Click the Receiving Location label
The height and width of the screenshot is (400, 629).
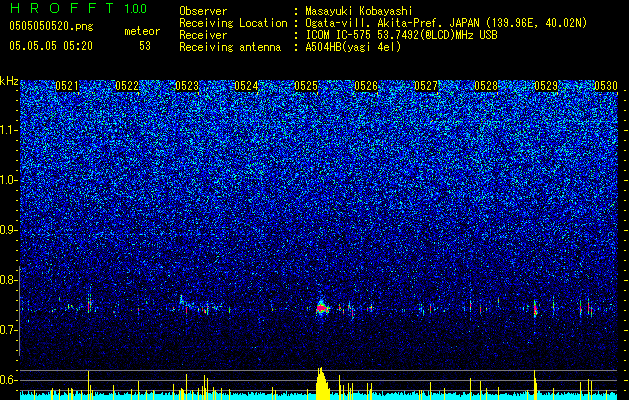[233, 23]
